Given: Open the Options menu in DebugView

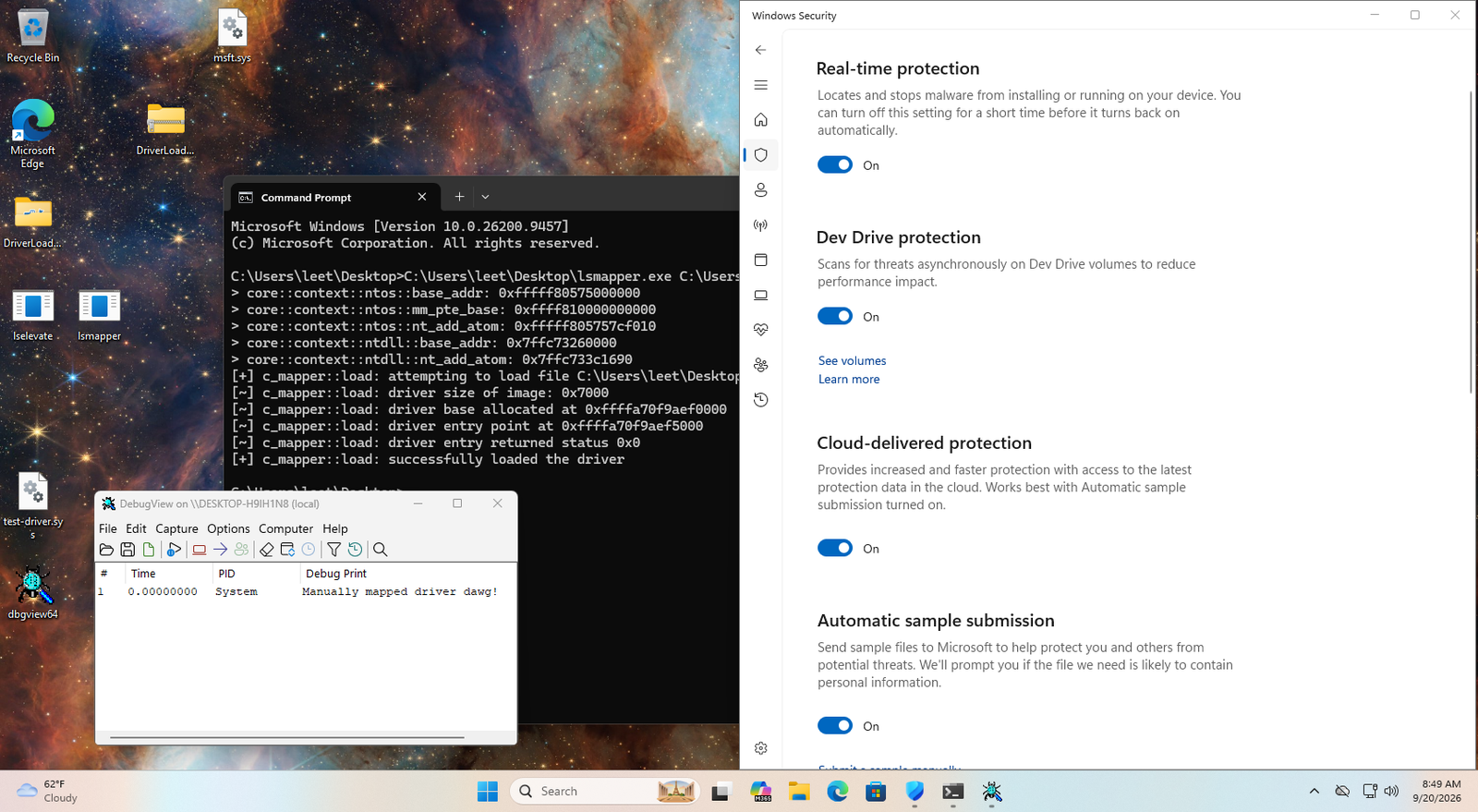Looking at the screenshot, I should [x=228, y=528].
